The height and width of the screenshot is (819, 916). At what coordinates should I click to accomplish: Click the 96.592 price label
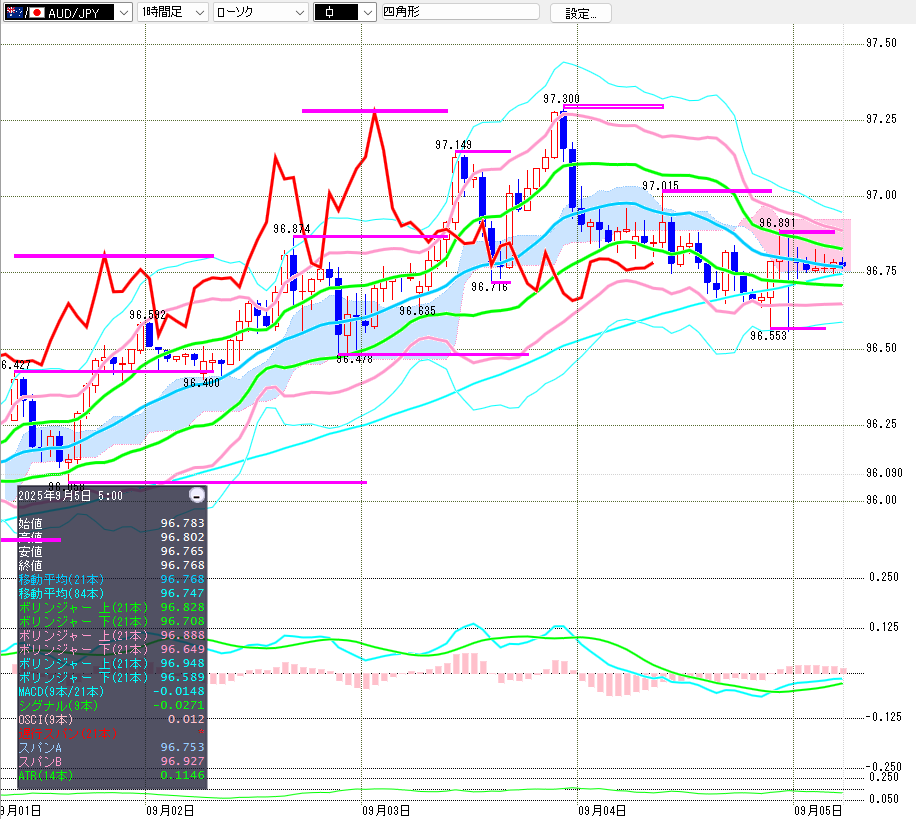[x=148, y=315]
